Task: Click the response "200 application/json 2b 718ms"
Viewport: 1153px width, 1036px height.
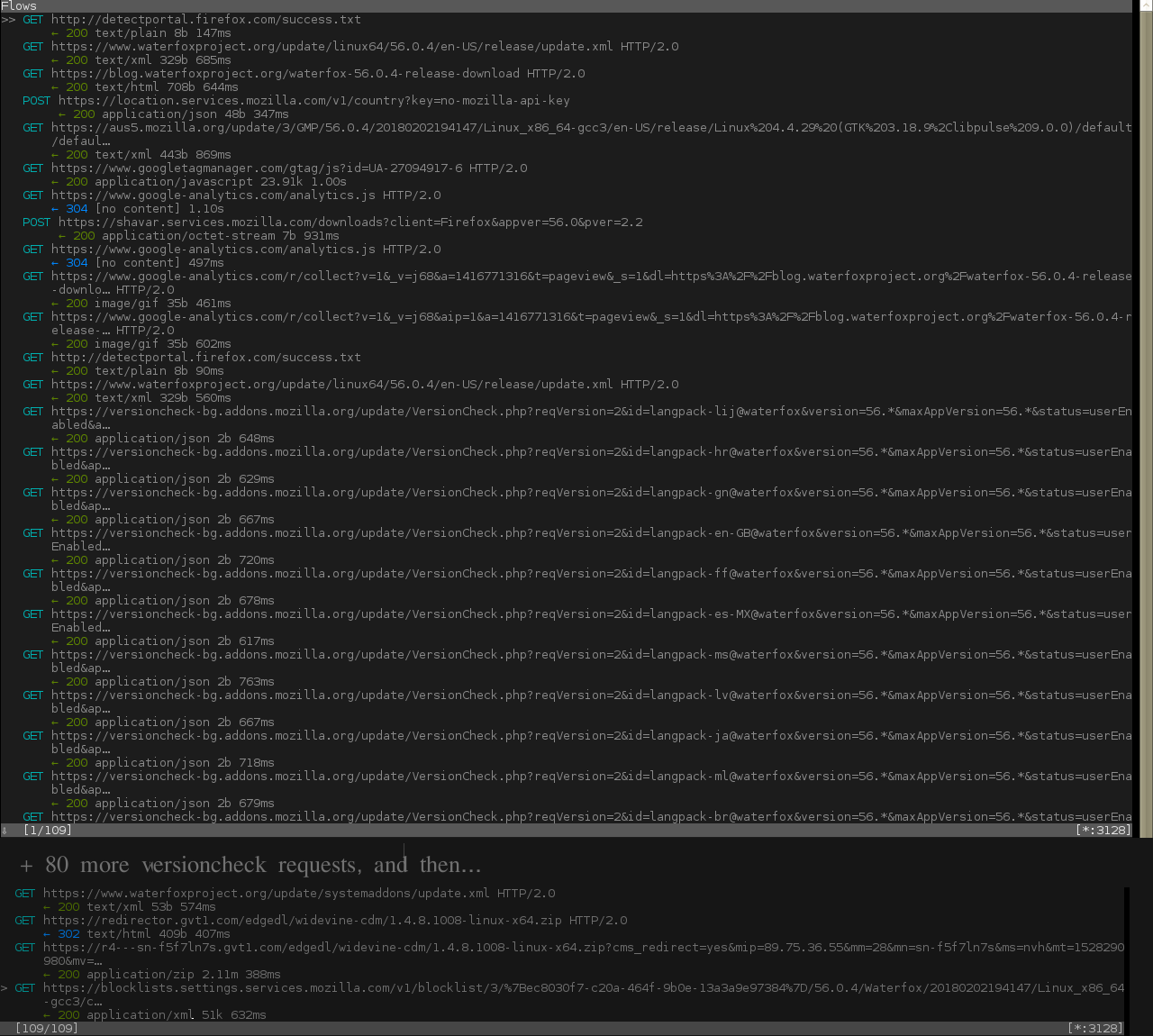Action: point(163,762)
